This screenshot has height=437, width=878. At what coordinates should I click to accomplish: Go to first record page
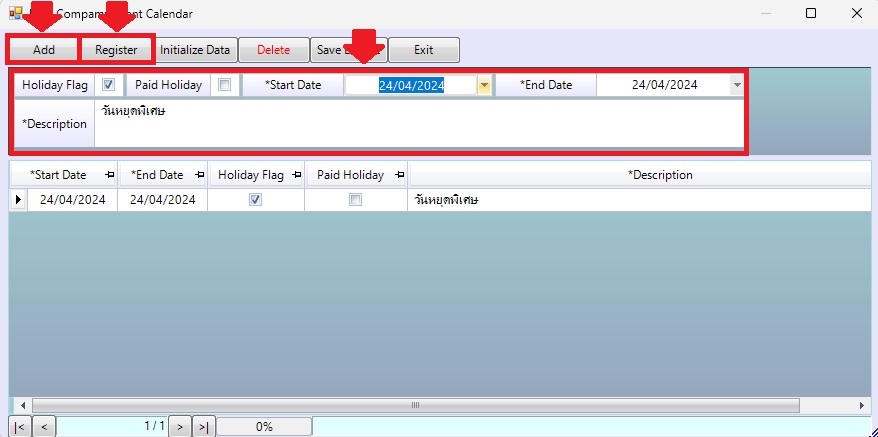click(x=20, y=427)
